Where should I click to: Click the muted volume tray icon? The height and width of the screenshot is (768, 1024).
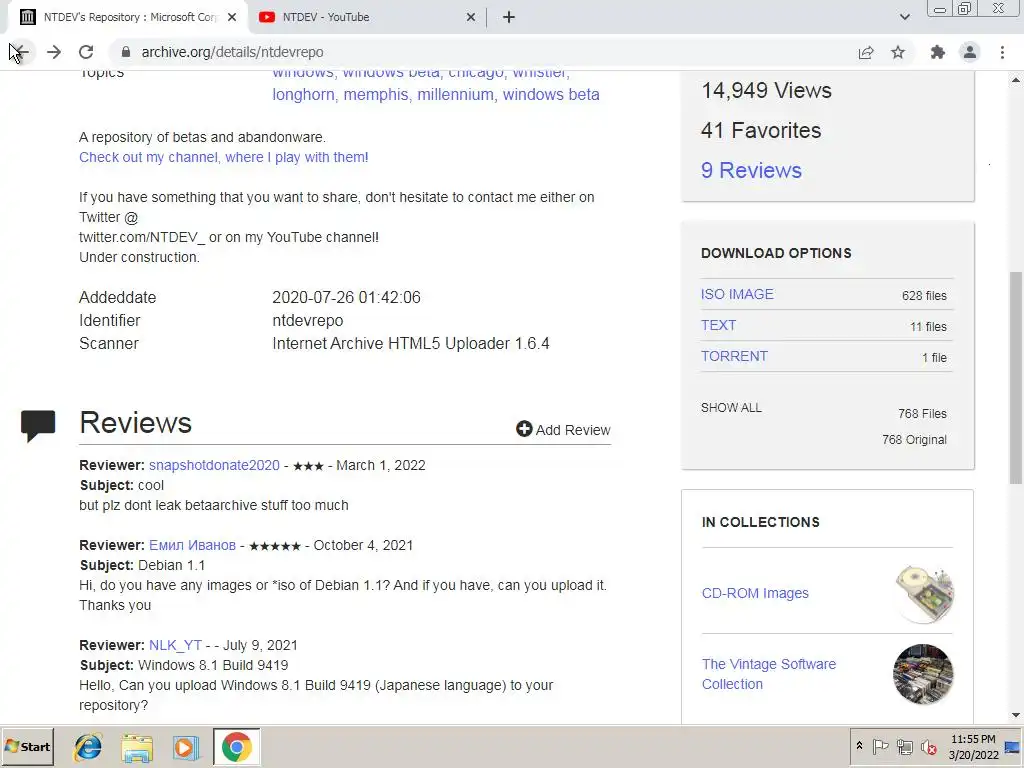coord(928,746)
